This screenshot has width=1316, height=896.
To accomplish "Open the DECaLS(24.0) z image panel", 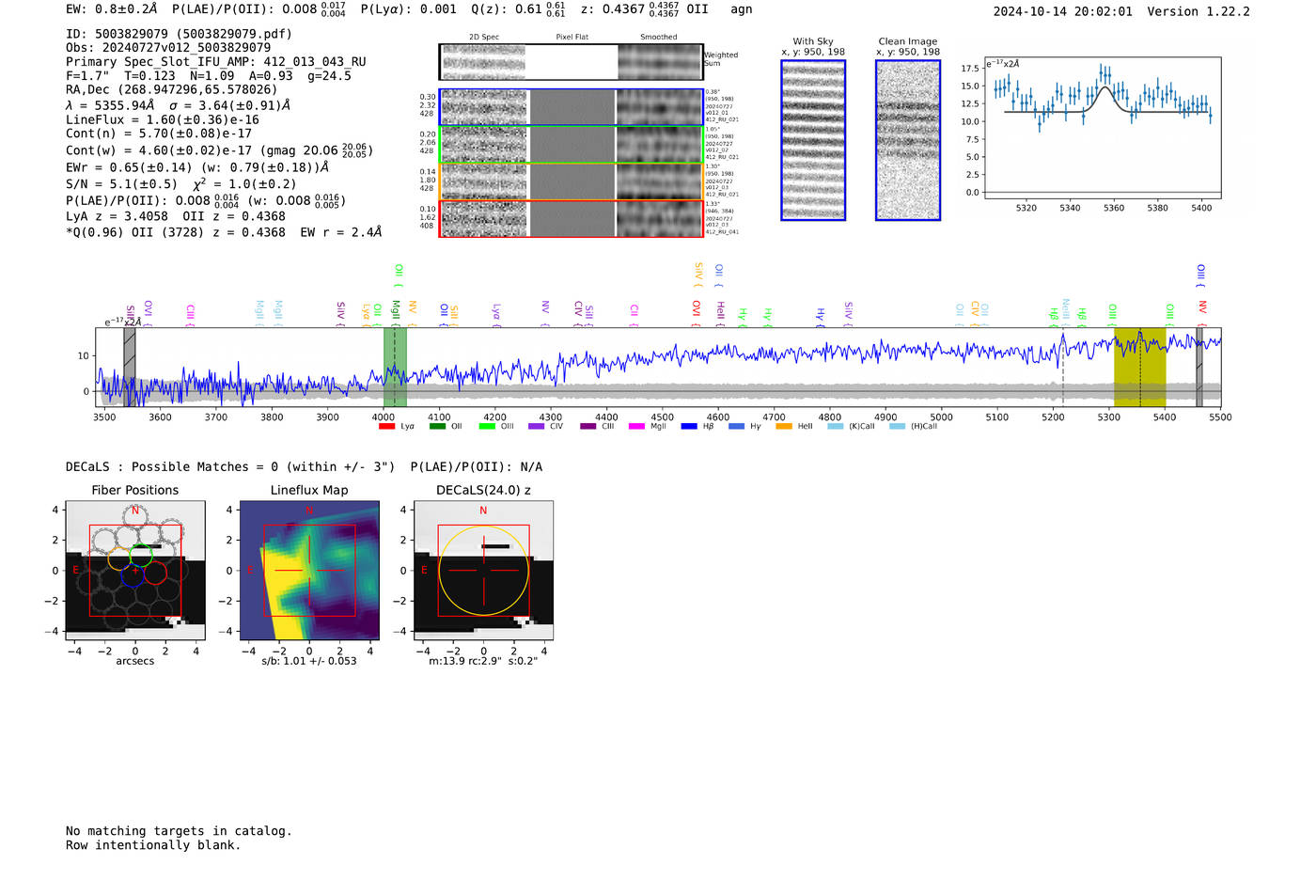I will [483, 571].
